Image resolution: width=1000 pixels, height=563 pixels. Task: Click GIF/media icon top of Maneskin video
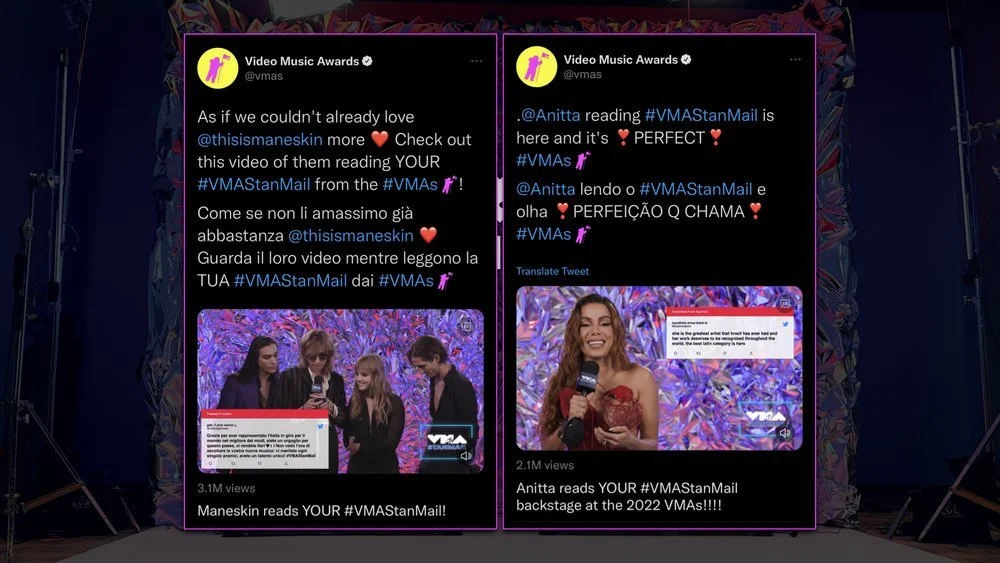466,326
